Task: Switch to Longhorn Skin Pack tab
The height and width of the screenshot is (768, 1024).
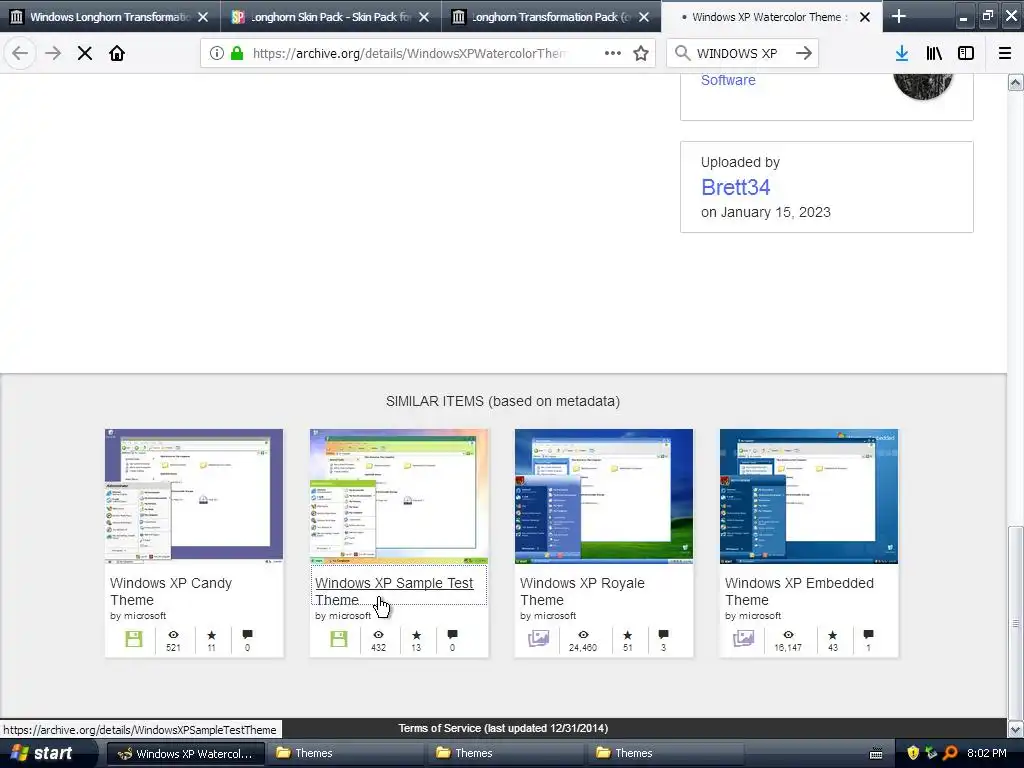Action: point(330,17)
